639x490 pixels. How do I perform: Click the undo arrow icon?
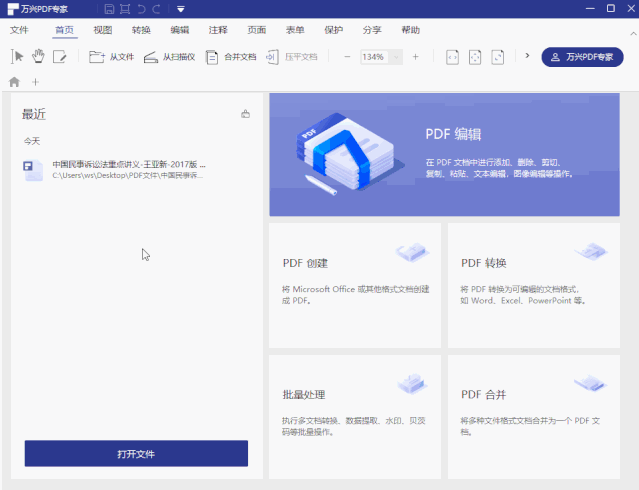141,9
